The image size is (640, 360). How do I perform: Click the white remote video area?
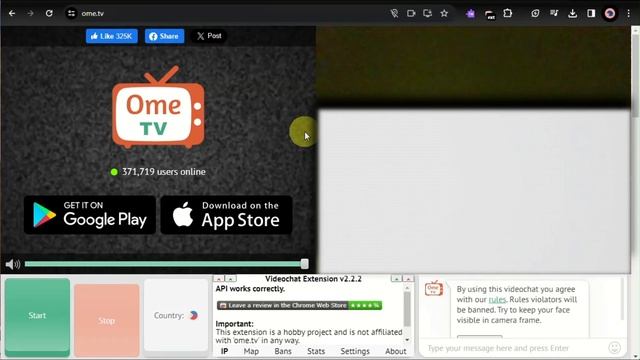coord(473,191)
